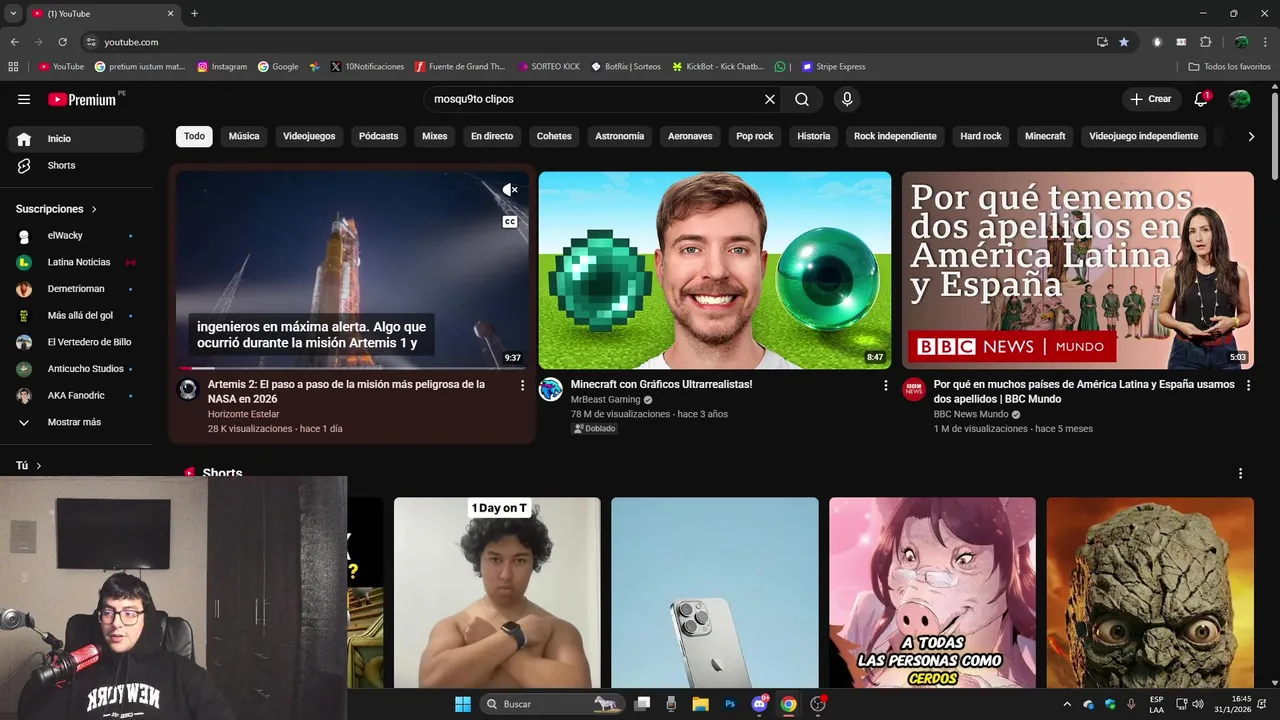Viewport: 1280px width, 720px height.
Task: Open a new Chrome tab
Action: (x=194, y=14)
